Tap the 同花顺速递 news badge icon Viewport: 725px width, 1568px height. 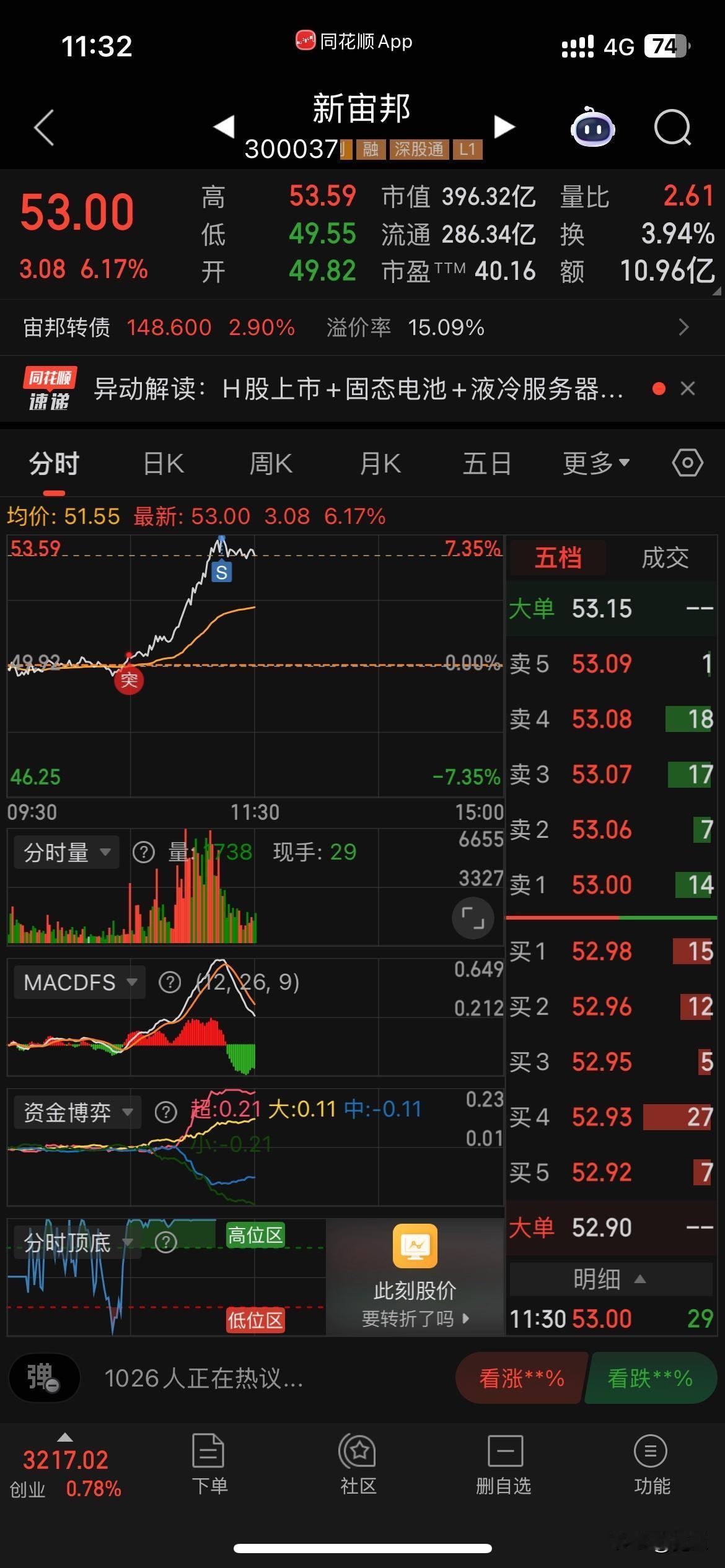pos(50,388)
